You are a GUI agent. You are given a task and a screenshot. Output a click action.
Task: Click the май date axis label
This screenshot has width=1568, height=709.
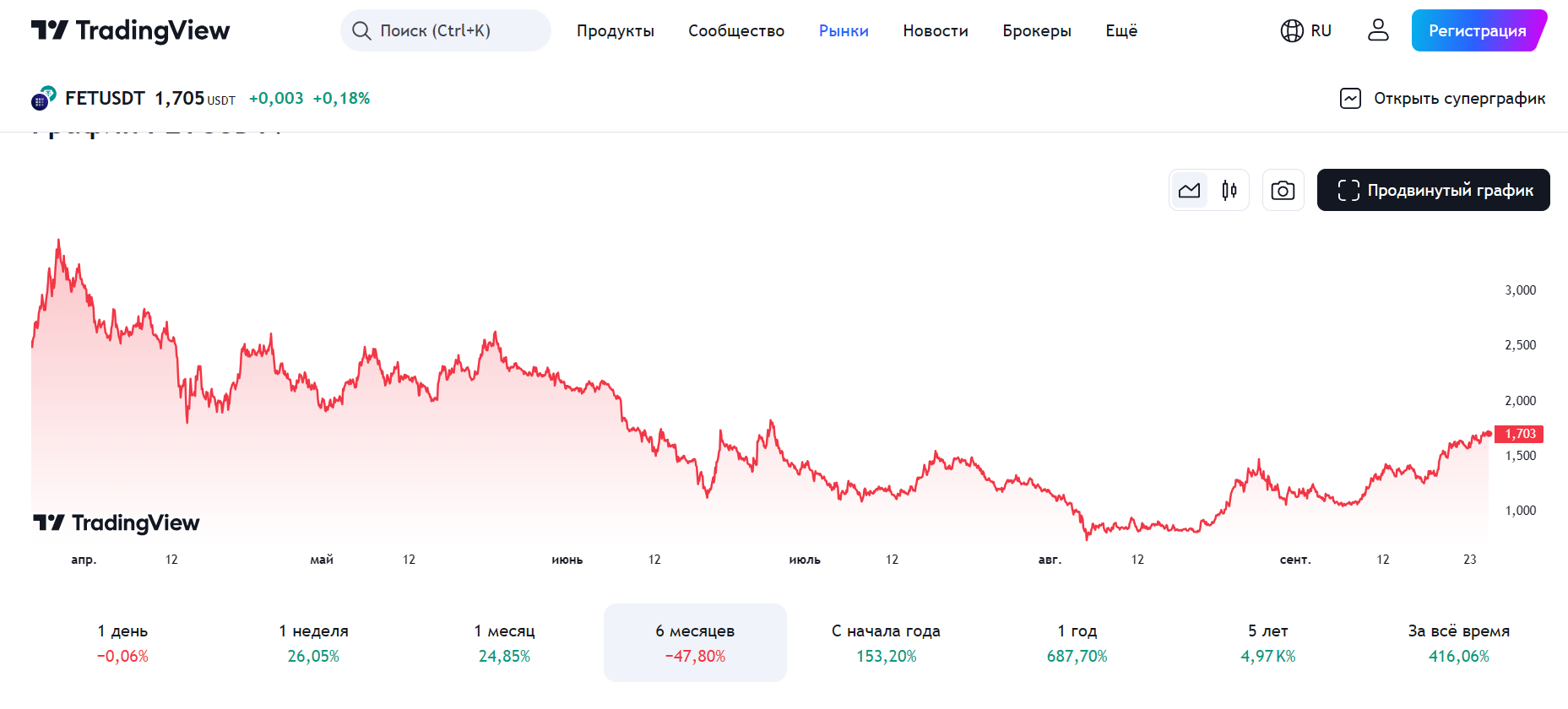click(x=322, y=560)
